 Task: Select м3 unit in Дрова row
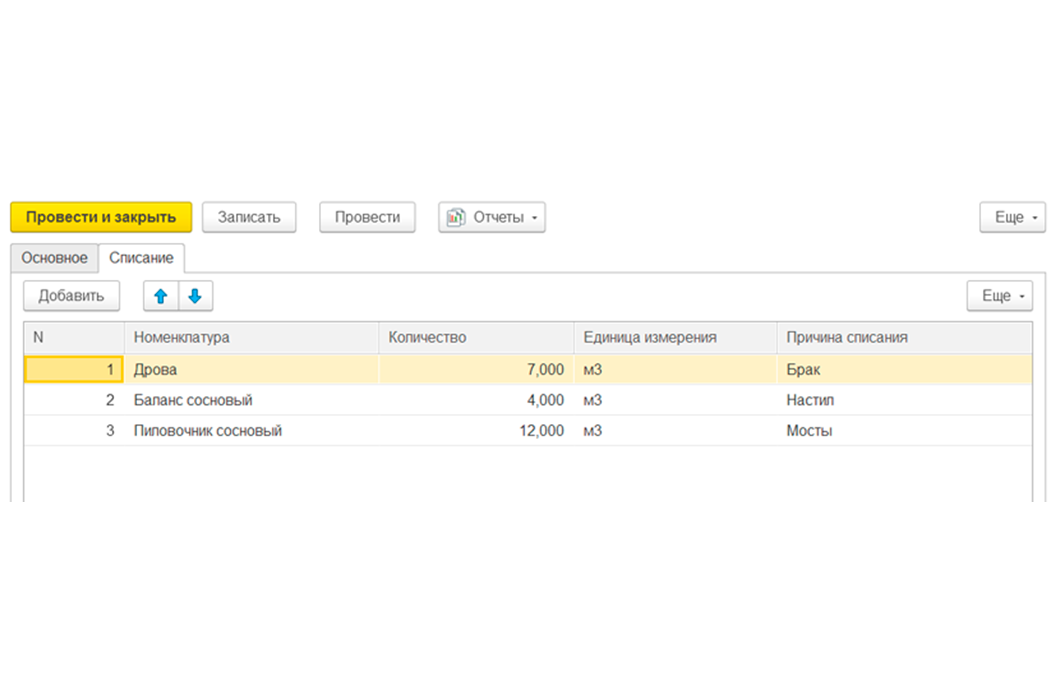coord(675,370)
